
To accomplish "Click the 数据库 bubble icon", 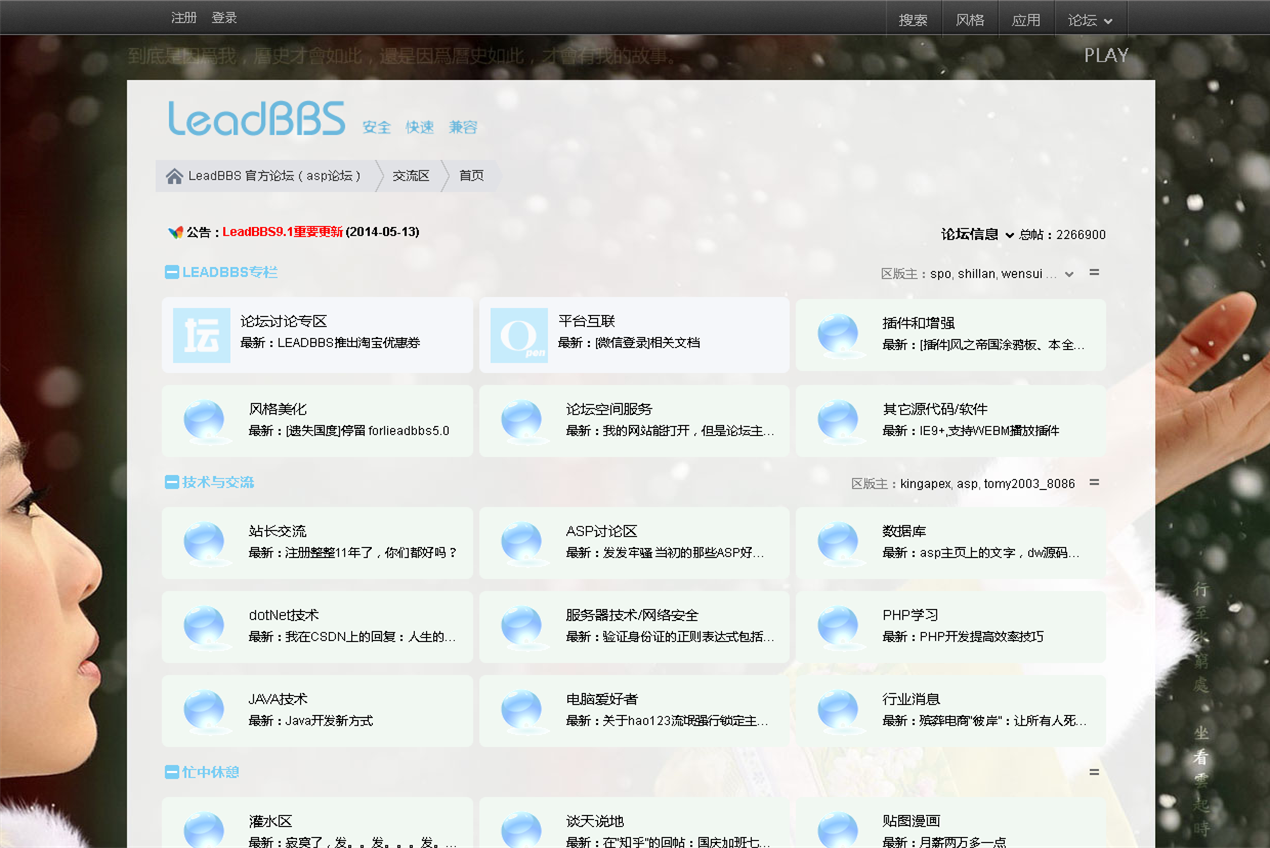I will (838, 543).
